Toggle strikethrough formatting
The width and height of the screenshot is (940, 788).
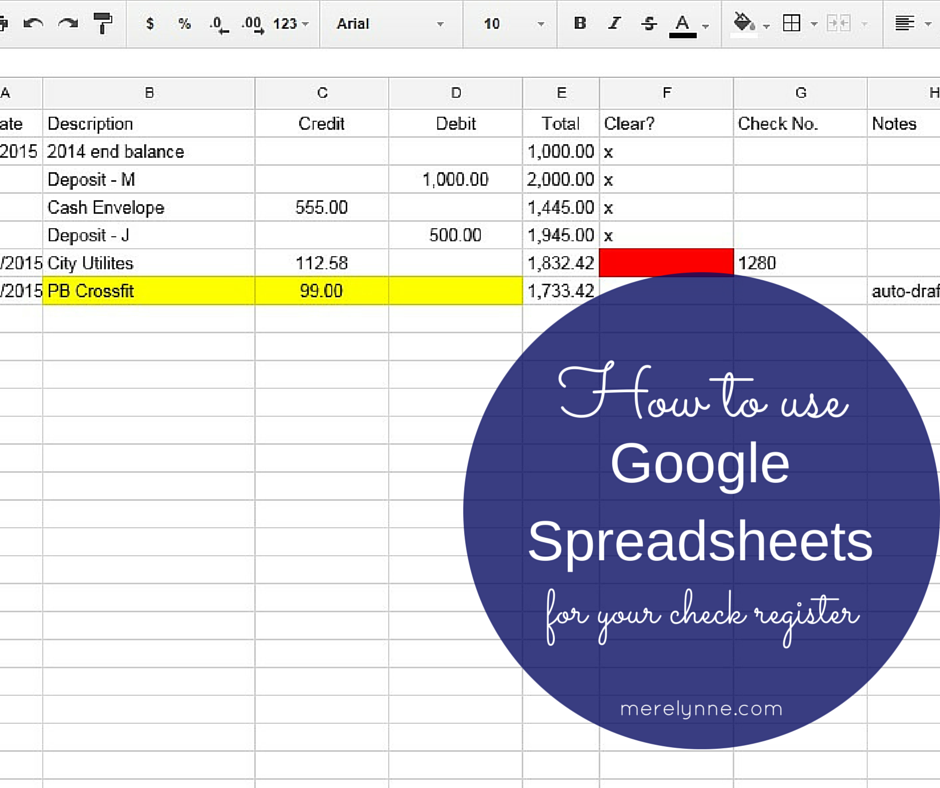tap(649, 23)
